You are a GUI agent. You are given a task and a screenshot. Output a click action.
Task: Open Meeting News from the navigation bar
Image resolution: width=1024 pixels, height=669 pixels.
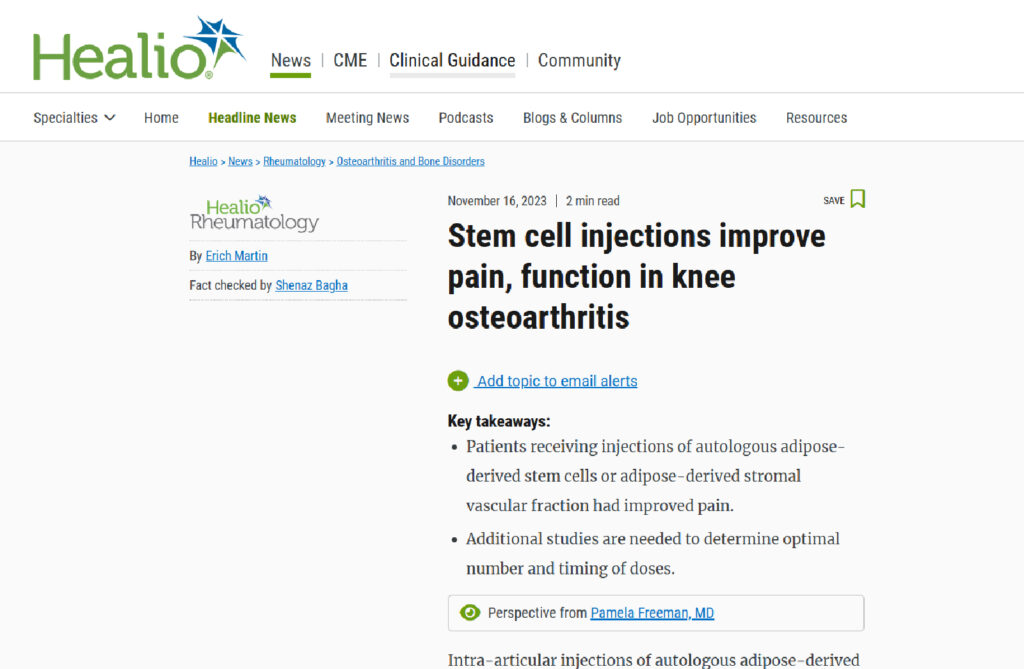(367, 118)
